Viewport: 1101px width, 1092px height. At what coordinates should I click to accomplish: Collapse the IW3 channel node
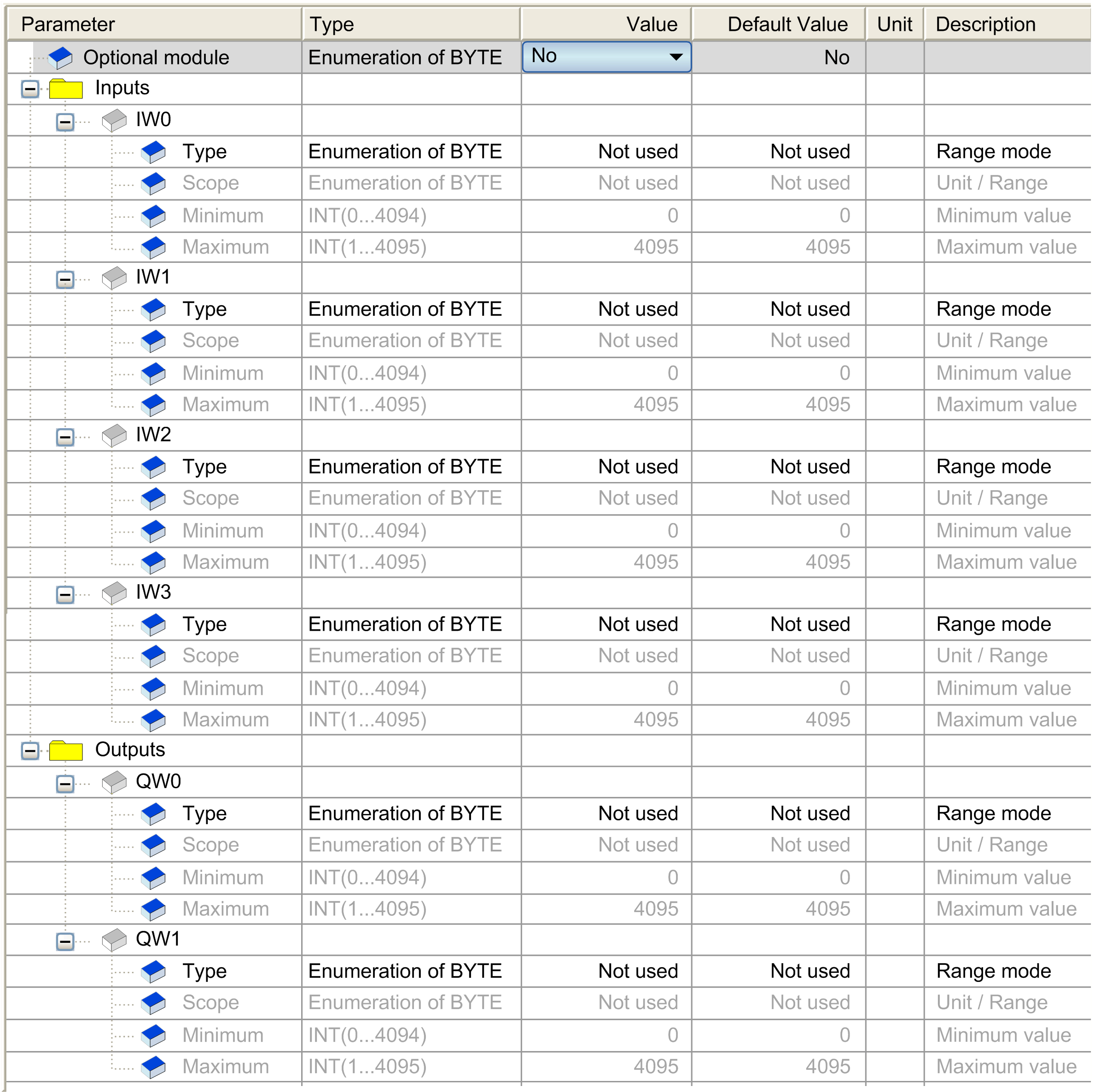click(65, 595)
